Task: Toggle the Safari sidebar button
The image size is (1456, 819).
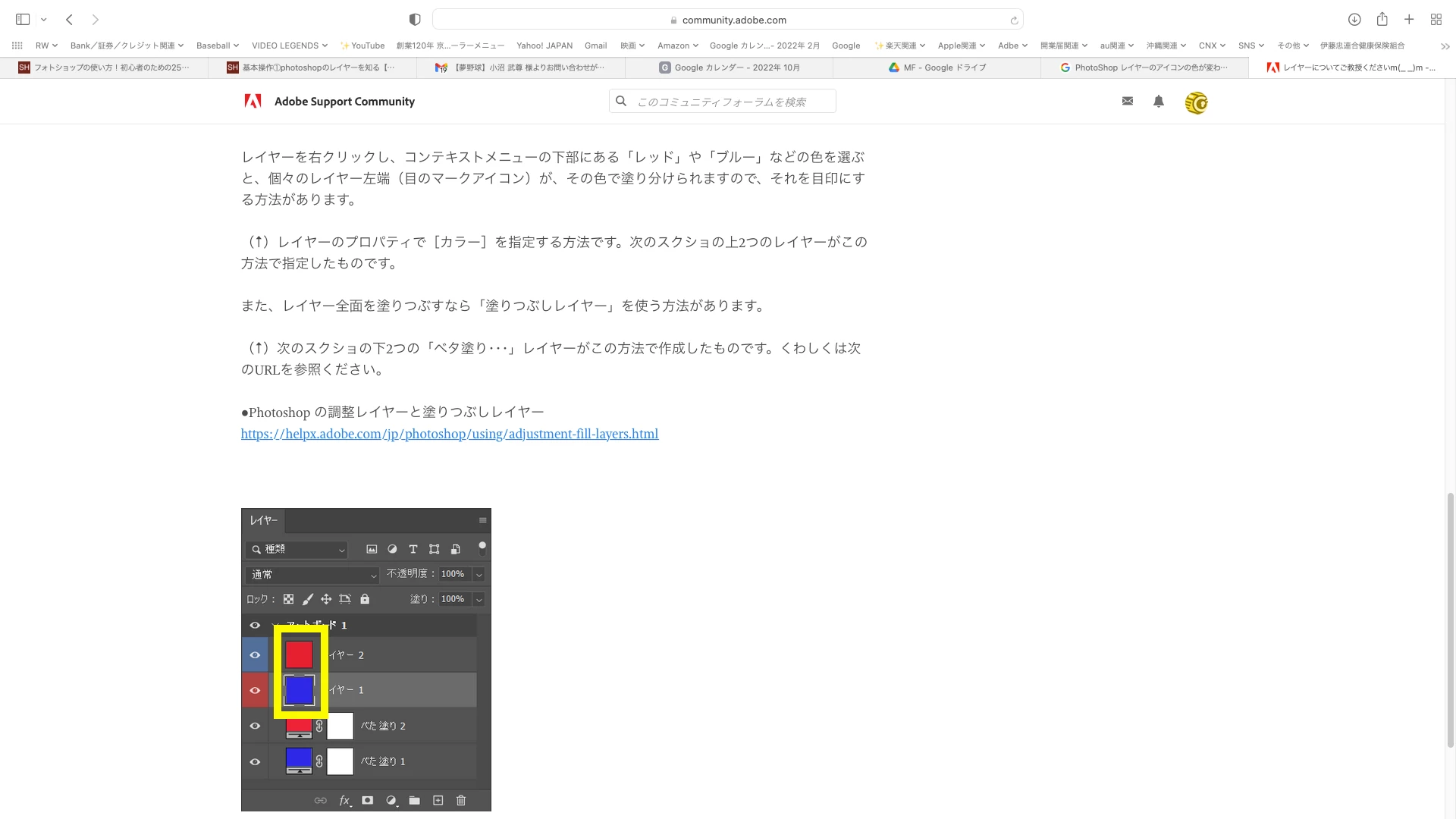Action: coord(23,20)
